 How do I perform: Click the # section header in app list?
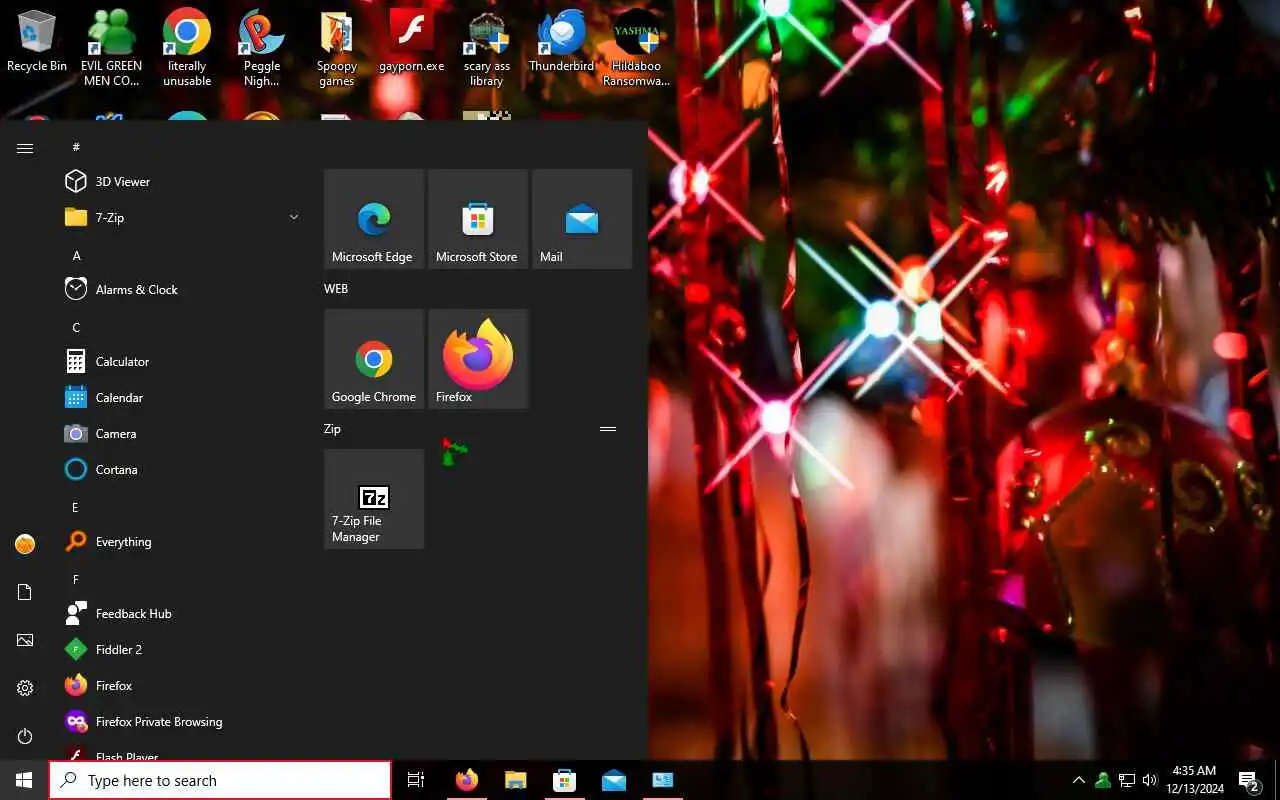76,147
